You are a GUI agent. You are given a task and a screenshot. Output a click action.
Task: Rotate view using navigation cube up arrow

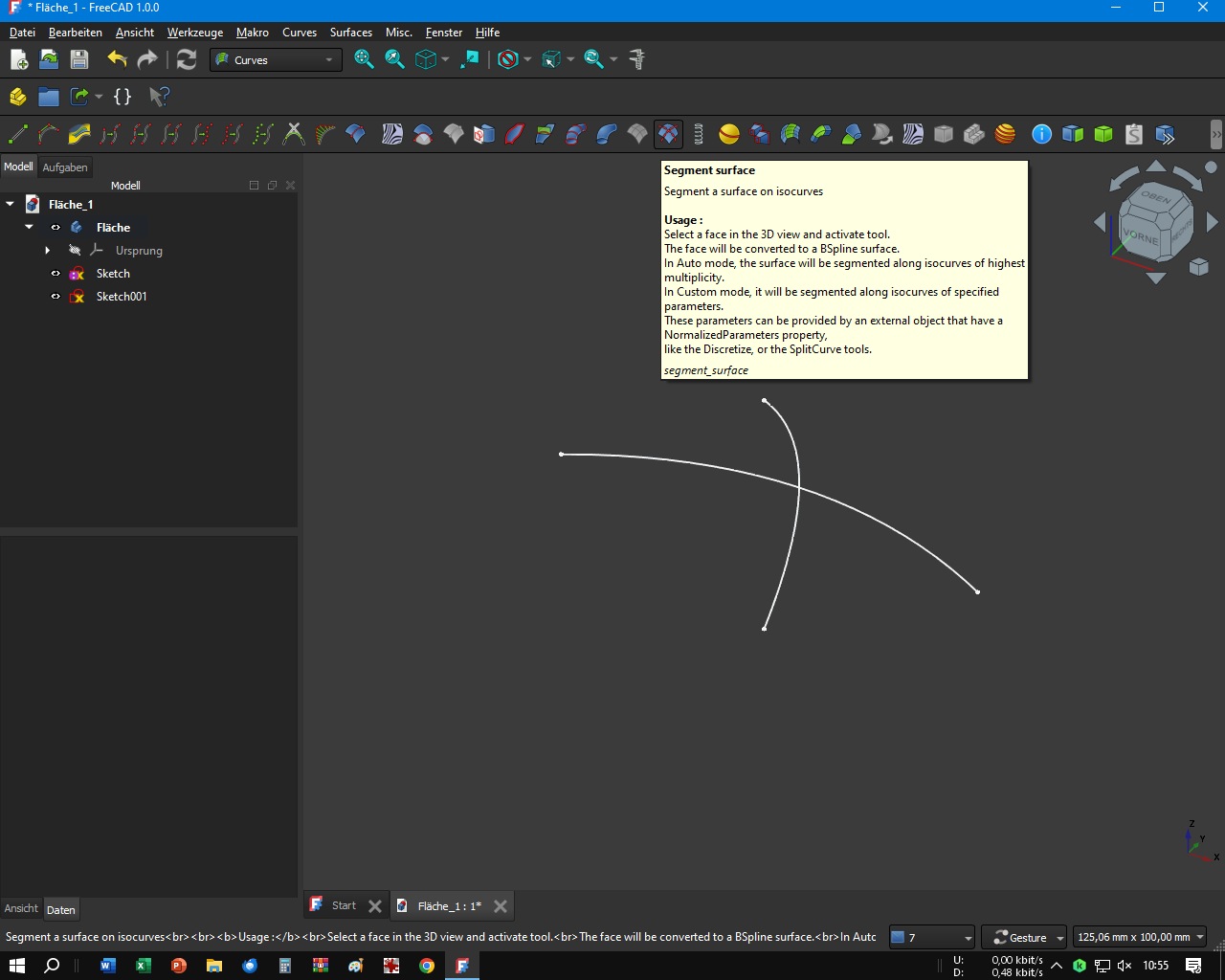click(1156, 167)
